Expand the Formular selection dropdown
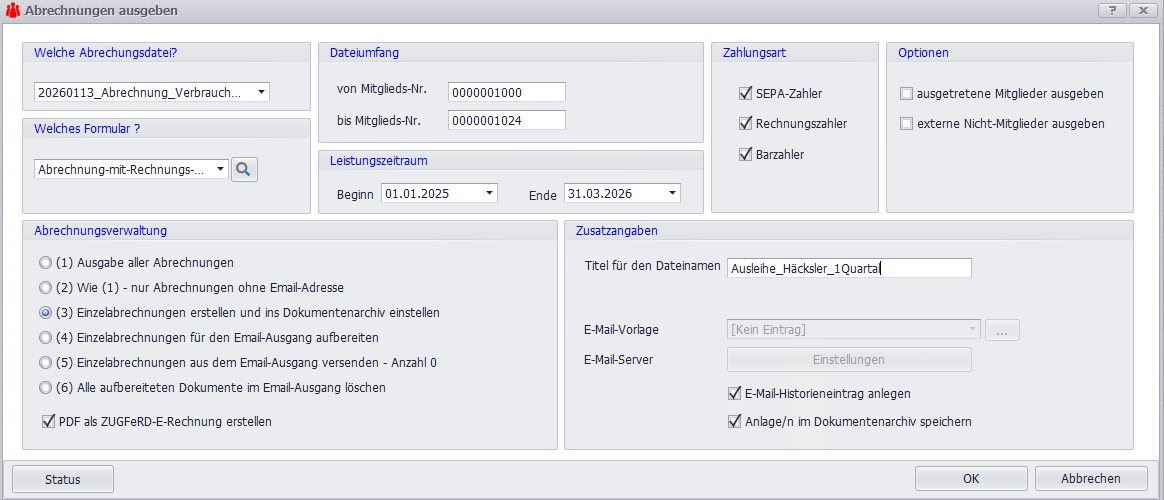 coord(220,170)
